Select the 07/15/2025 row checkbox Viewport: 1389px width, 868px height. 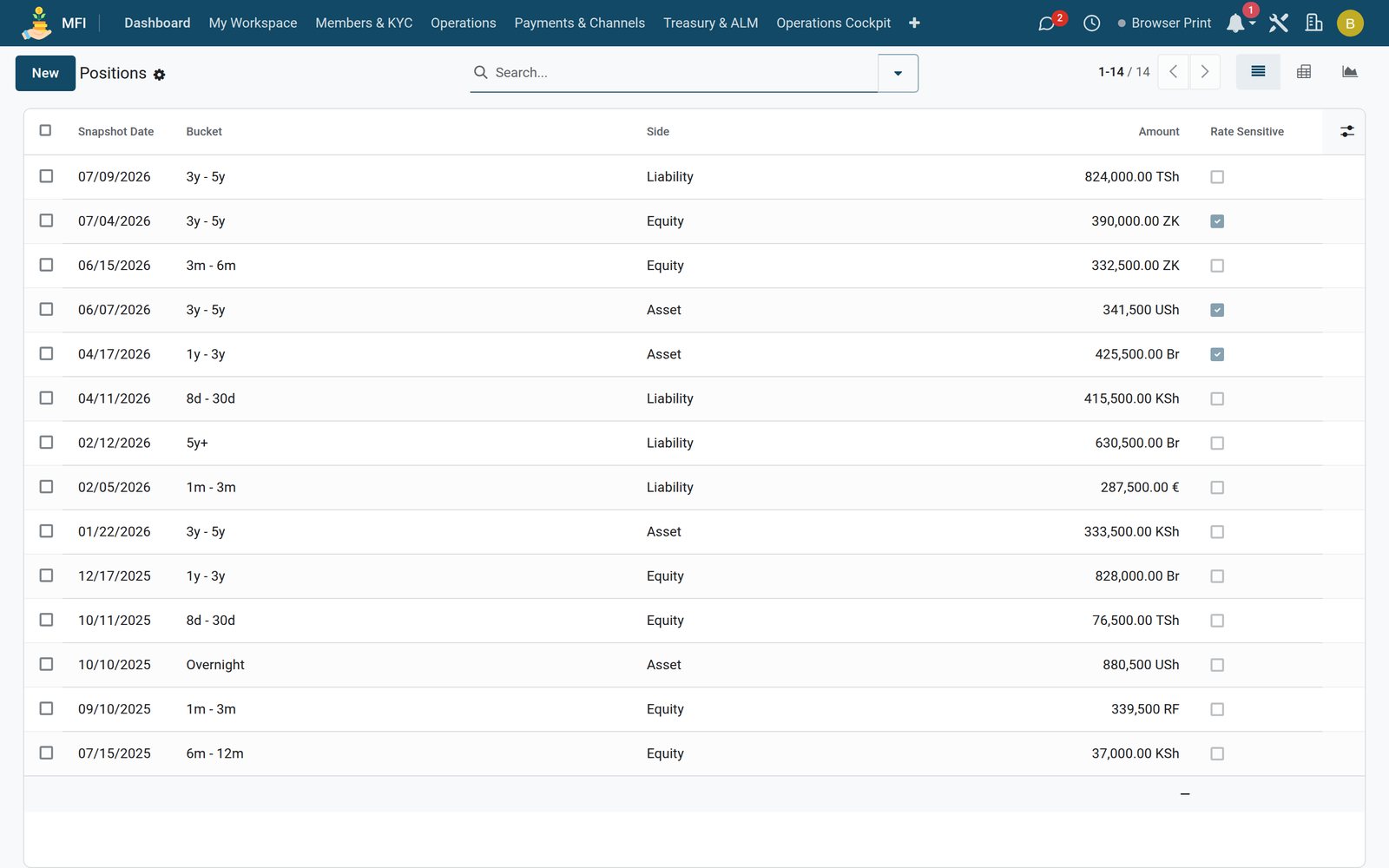tap(46, 753)
